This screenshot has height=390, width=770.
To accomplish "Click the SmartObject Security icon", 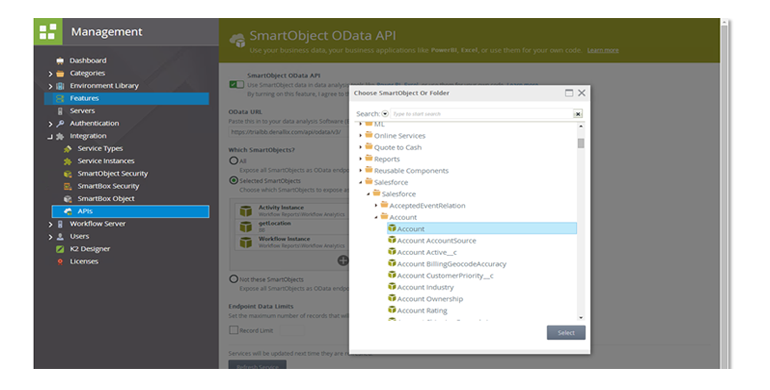I will 68,174.
